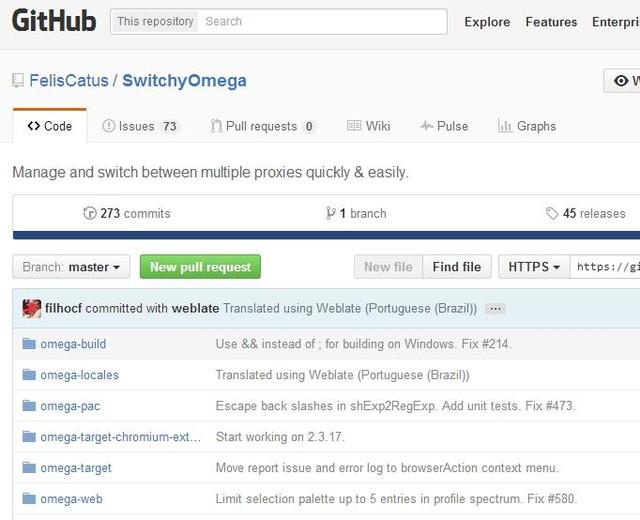Click filhocf's avatar thumbnail

pos(32,308)
